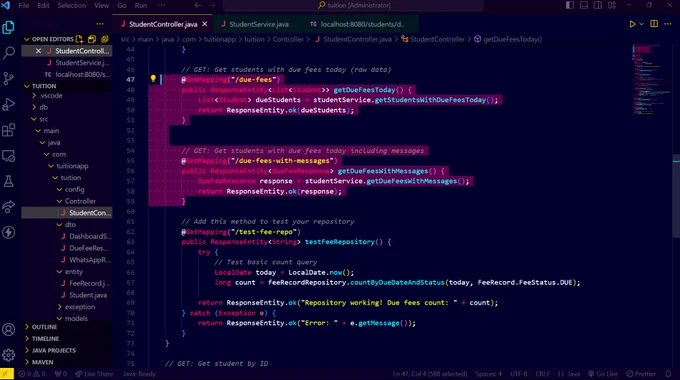Collapse the dto folder
The image size is (680, 380).
coord(70,225)
